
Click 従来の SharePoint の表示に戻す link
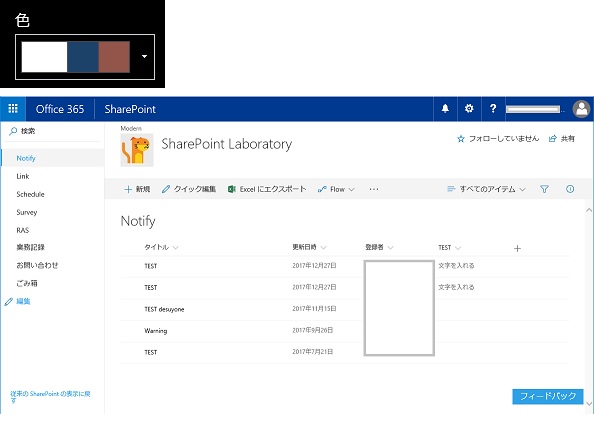pos(50,397)
